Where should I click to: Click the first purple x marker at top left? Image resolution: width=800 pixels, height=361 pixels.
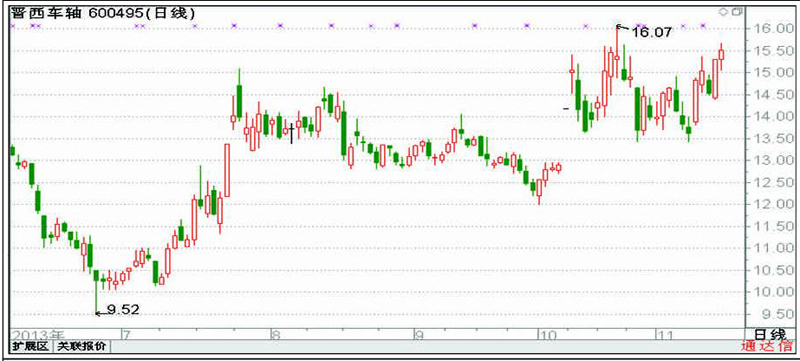[14, 25]
